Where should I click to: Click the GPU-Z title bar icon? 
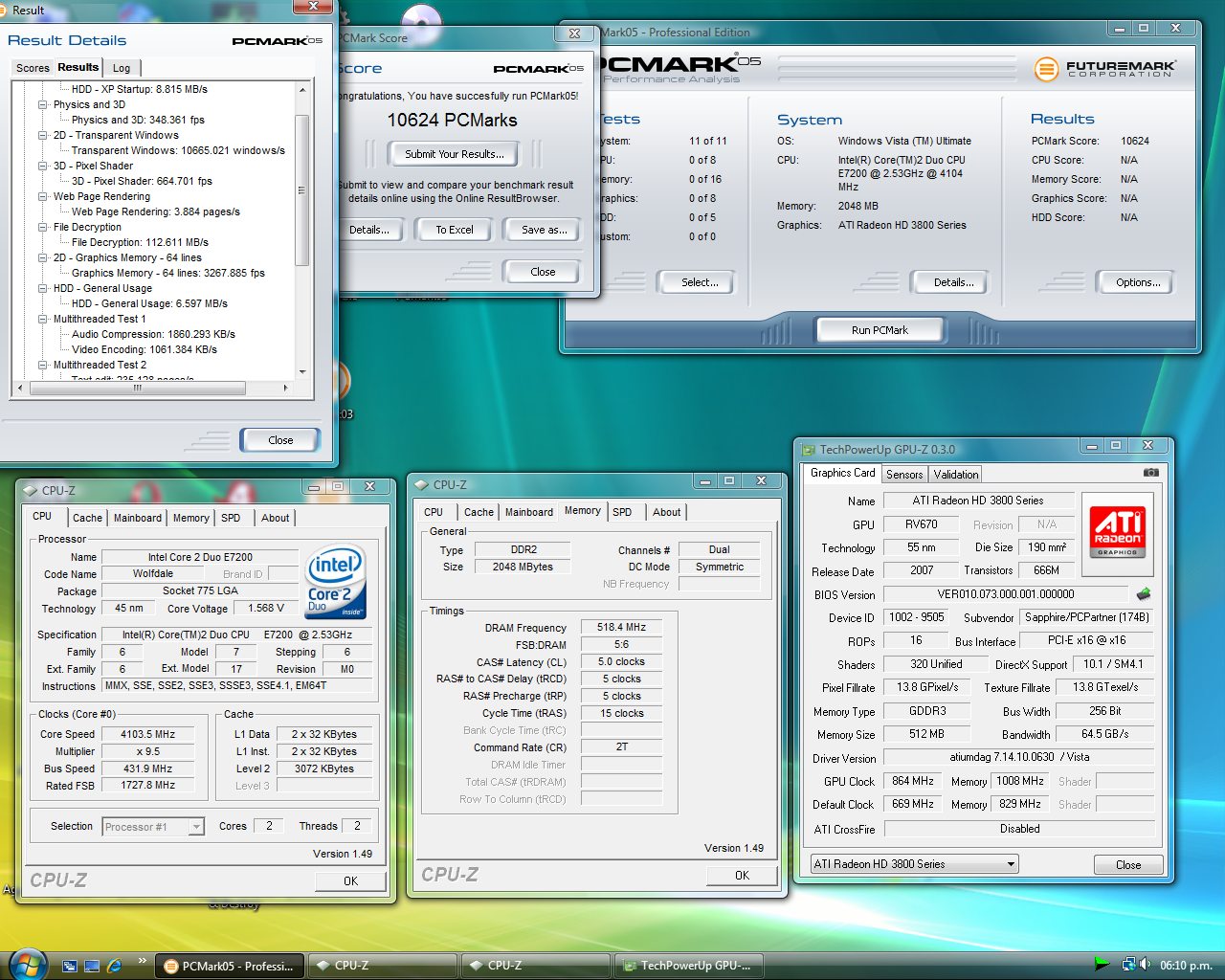click(x=808, y=450)
